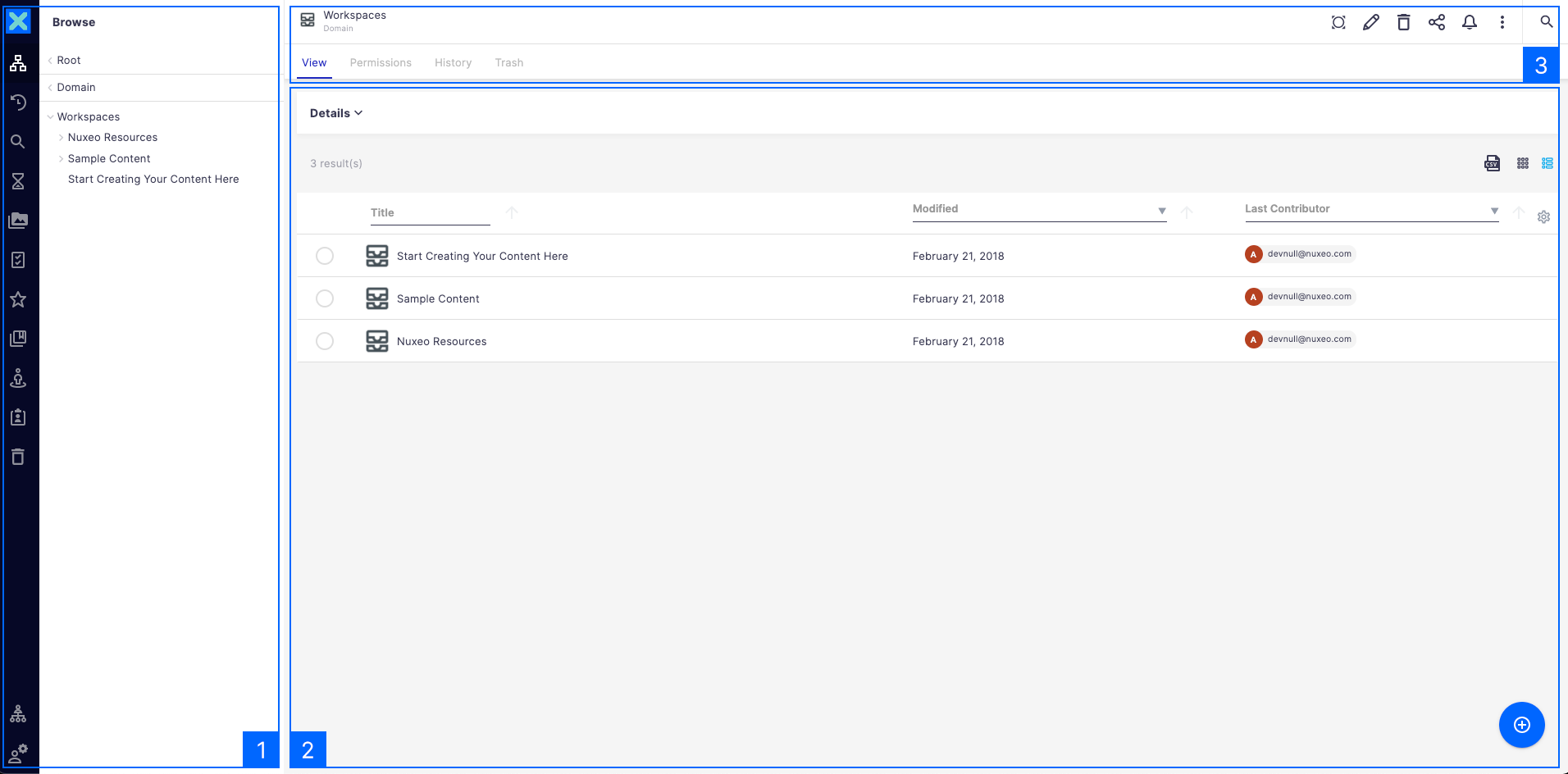Sort by Last Contributor arrow

1519,212
